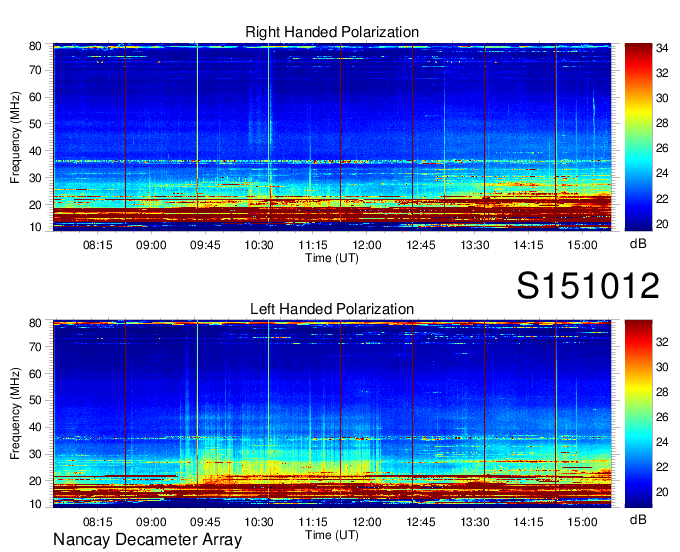
Task: Click the 22 tick on Left Handed colorbar
Action: (x=662, y=467)
